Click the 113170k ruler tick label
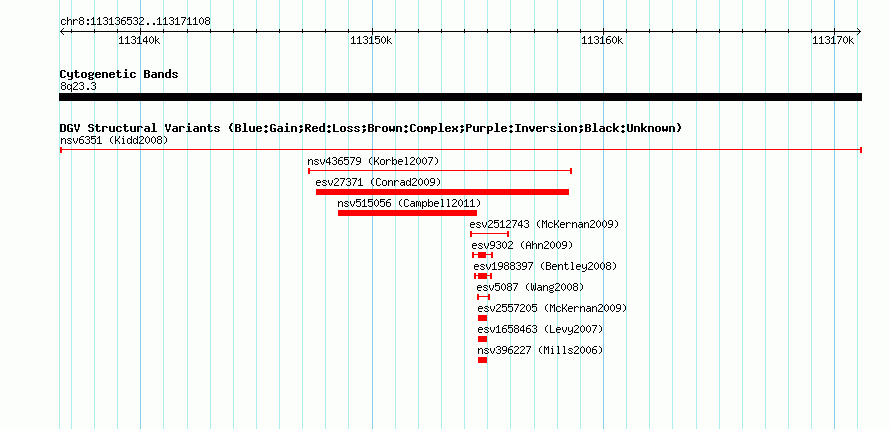890x429 pixels. (x=833, y=40)
